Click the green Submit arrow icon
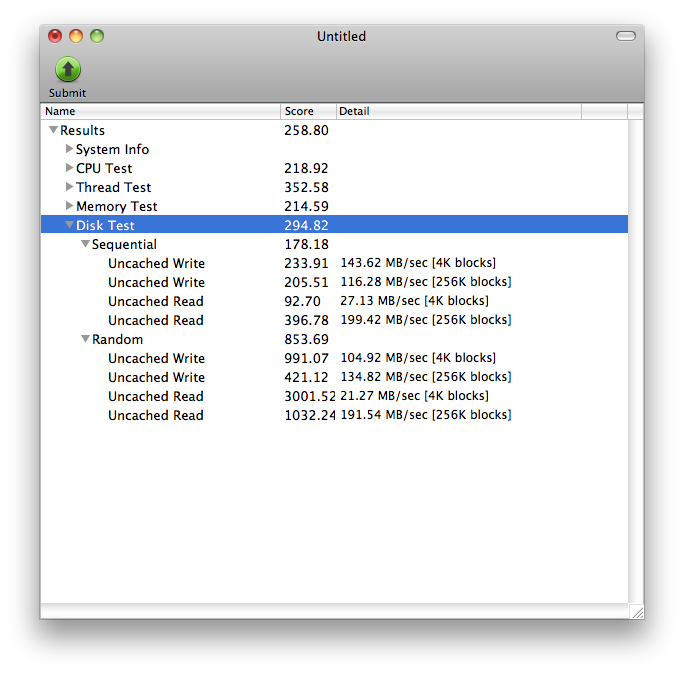 (68, 69)
